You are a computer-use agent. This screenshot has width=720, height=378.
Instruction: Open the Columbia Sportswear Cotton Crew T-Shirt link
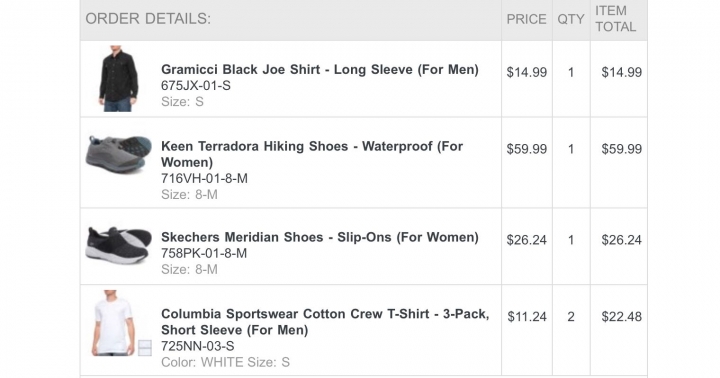tap(325, 322)
